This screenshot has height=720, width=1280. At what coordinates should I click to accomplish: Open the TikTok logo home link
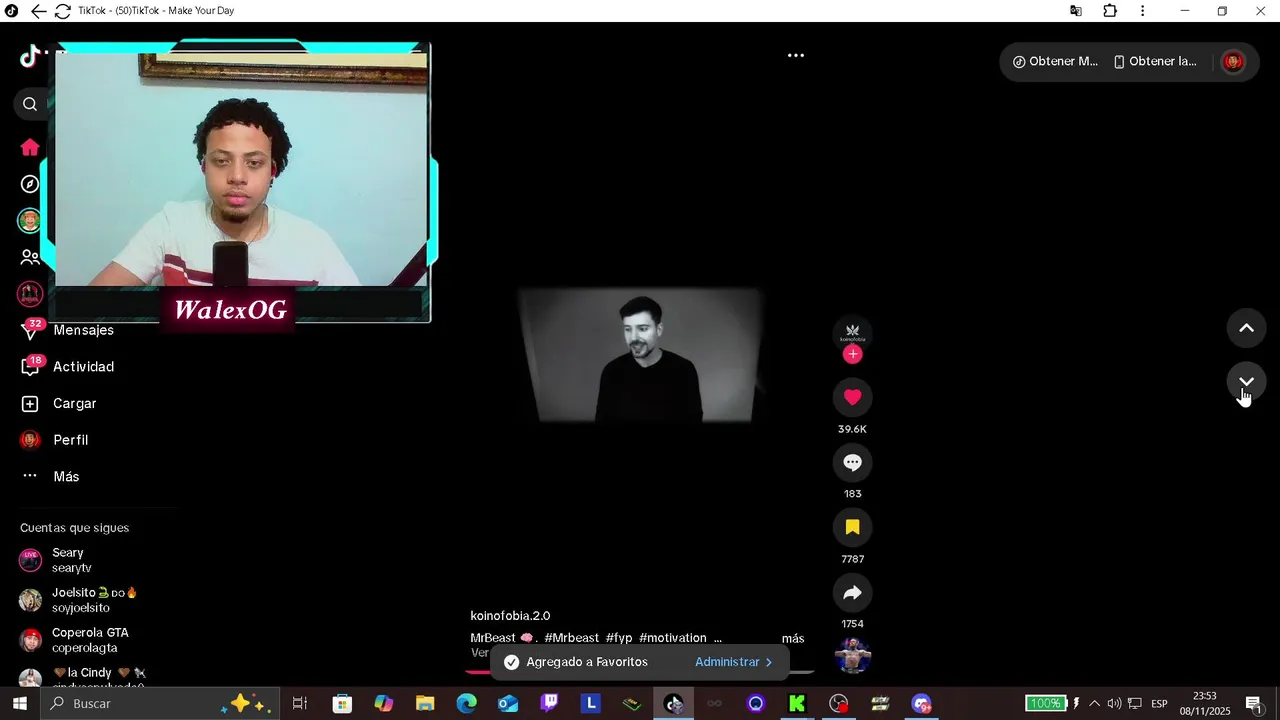point(30,57)
